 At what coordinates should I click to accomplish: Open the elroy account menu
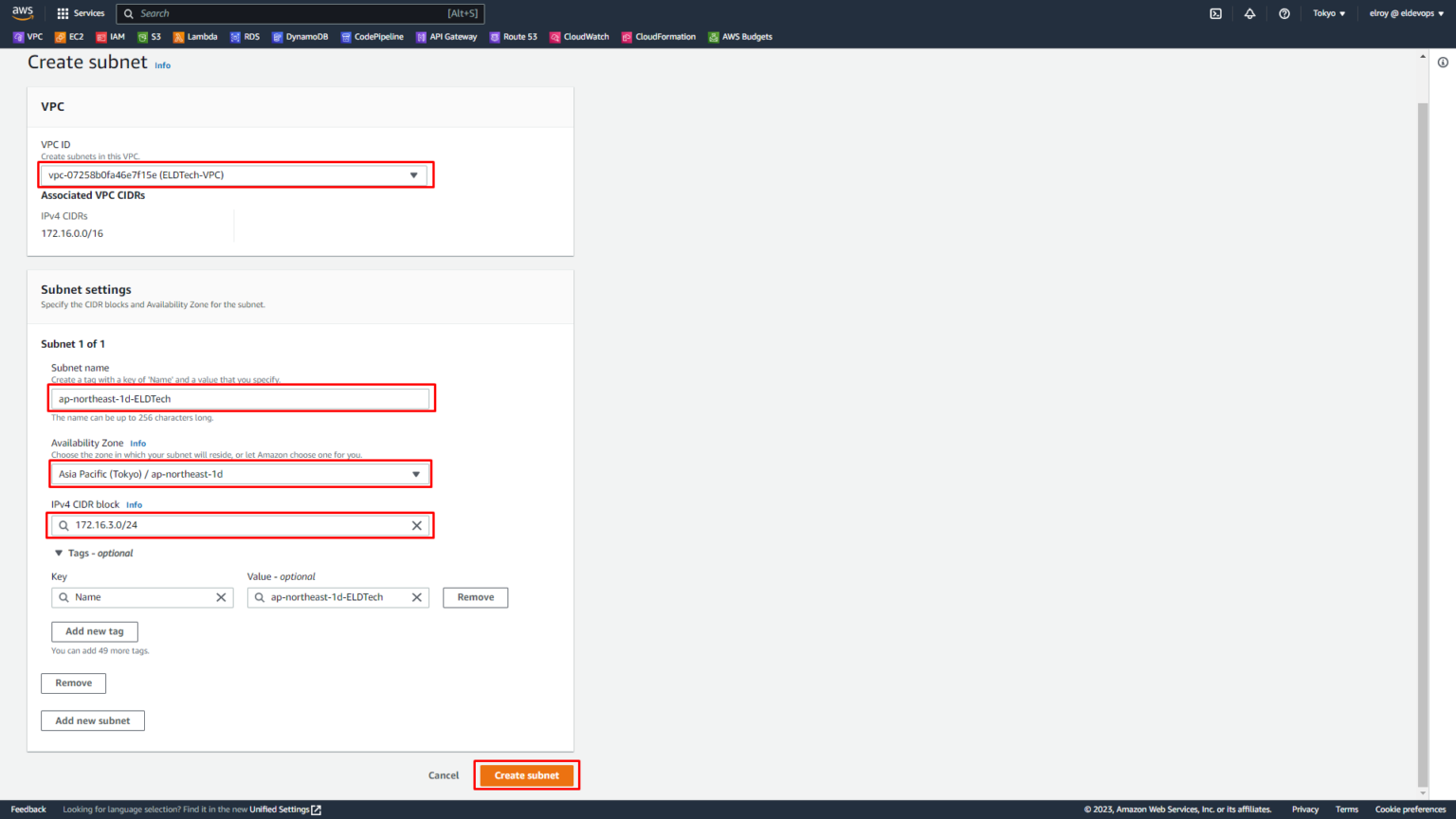[1406, 13]
